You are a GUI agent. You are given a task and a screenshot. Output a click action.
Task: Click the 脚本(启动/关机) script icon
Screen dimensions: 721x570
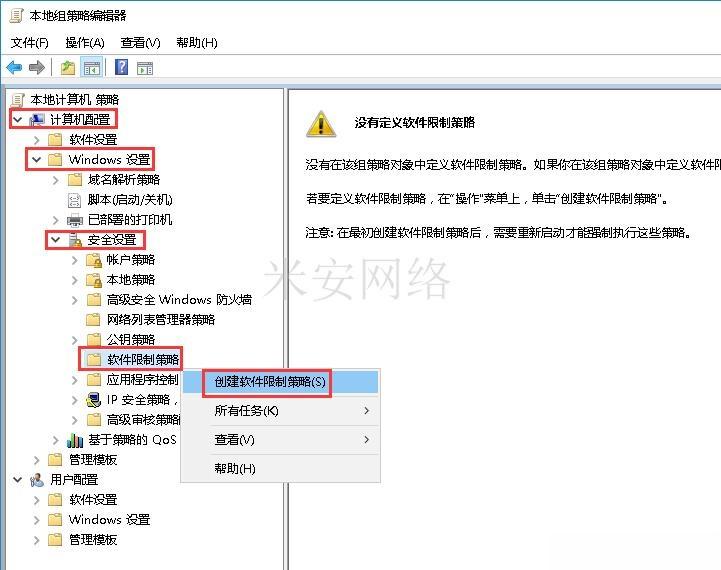click(74, 200)
